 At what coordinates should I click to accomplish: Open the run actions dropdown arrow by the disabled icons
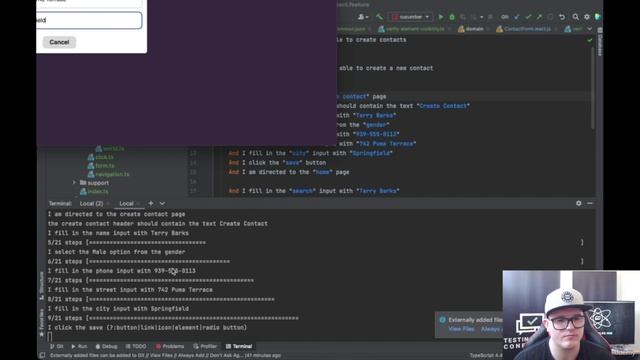pyautogui.click(x=482, y=17)
